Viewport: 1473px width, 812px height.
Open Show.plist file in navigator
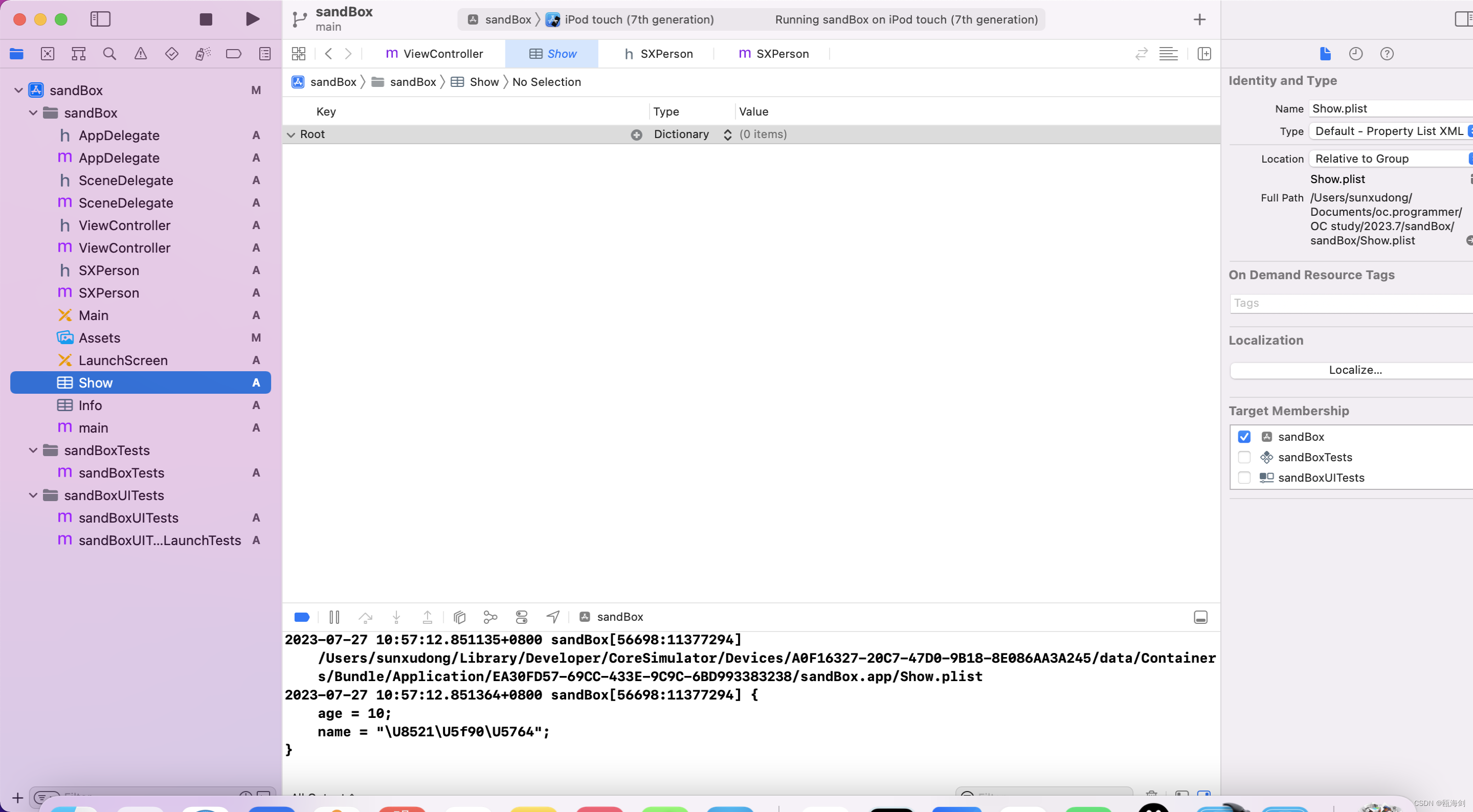click(96, 382)
